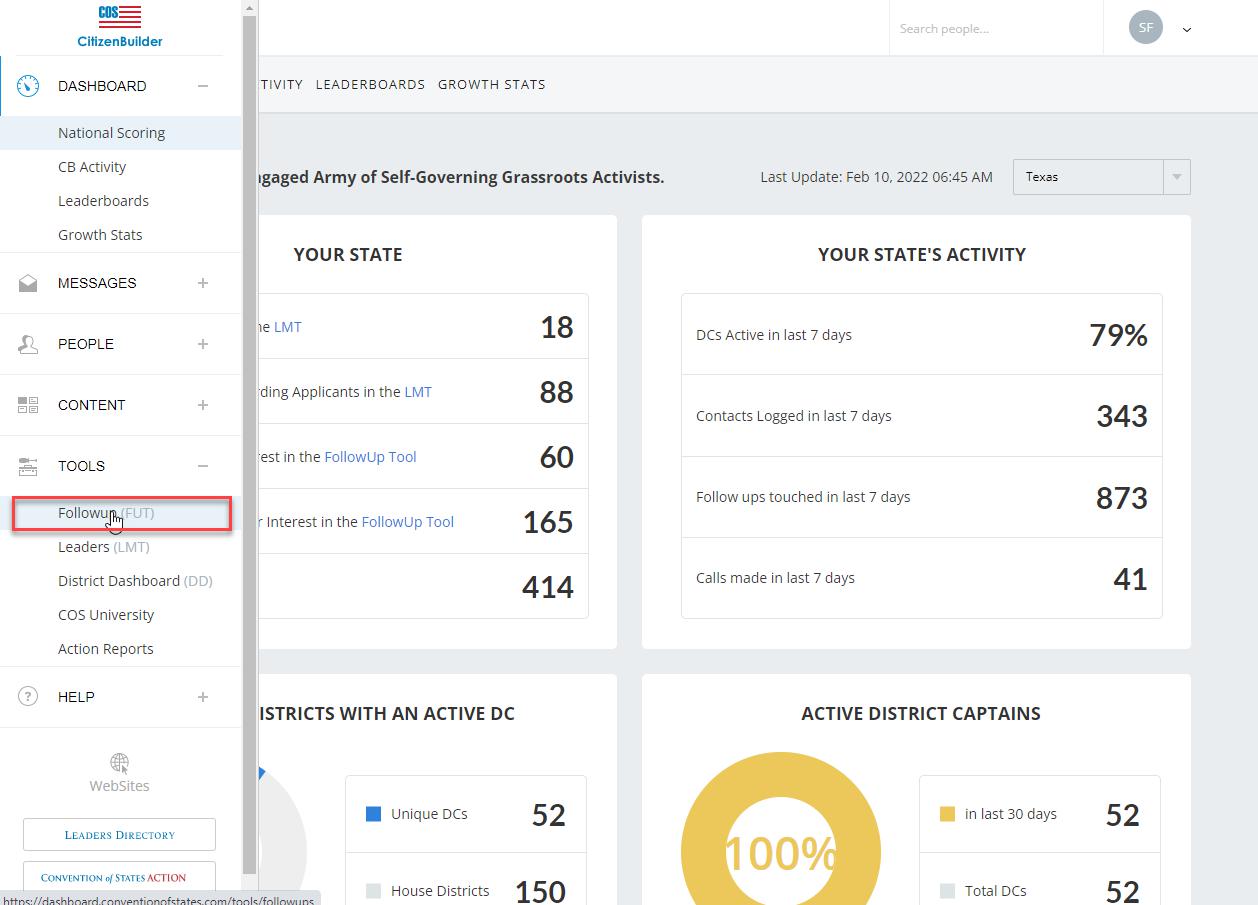Switch to the Leaderboards tab
This screenshot has height=905, width=1258.
pyautogui.click(x=370, y=85)
